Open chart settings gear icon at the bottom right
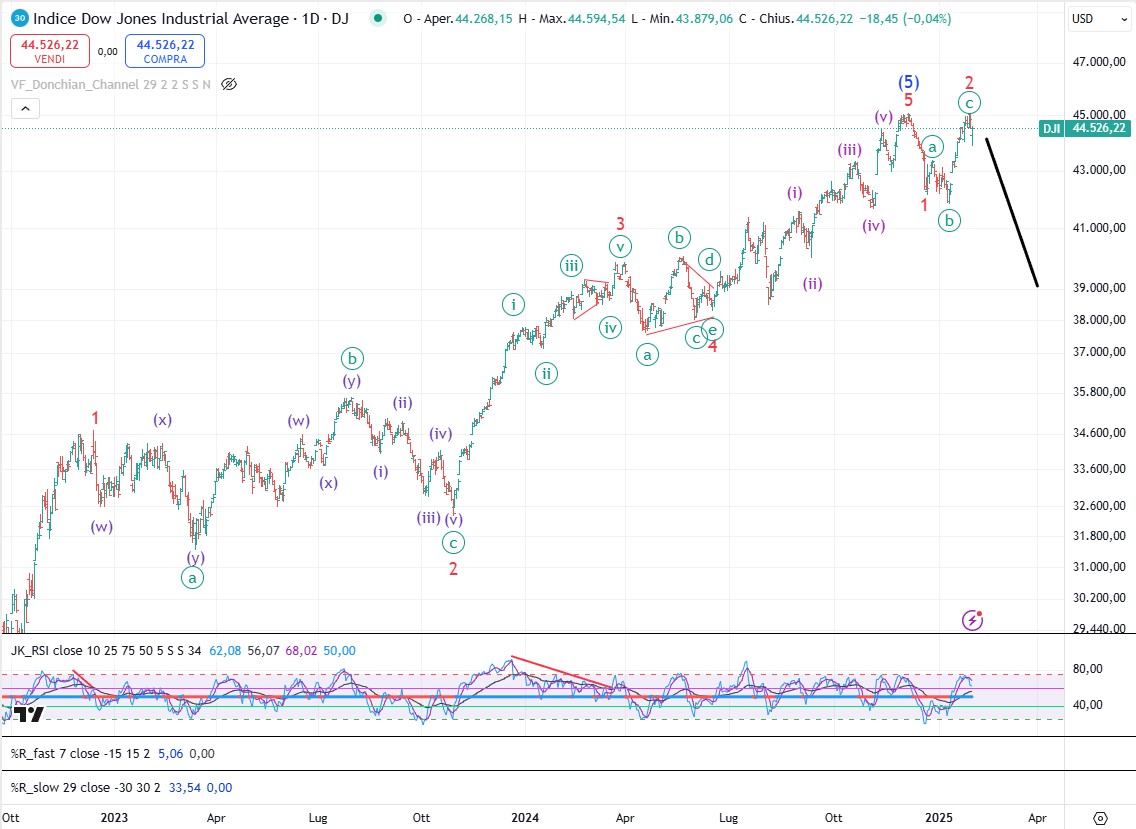The width and height of the screenshot is (1136, 829). click(x=1100, y=818)
